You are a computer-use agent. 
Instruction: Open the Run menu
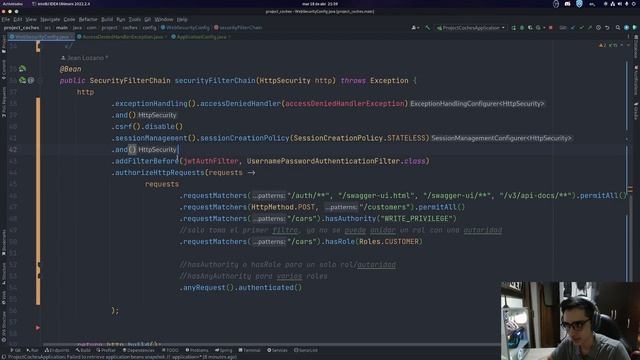coord(120,19)
